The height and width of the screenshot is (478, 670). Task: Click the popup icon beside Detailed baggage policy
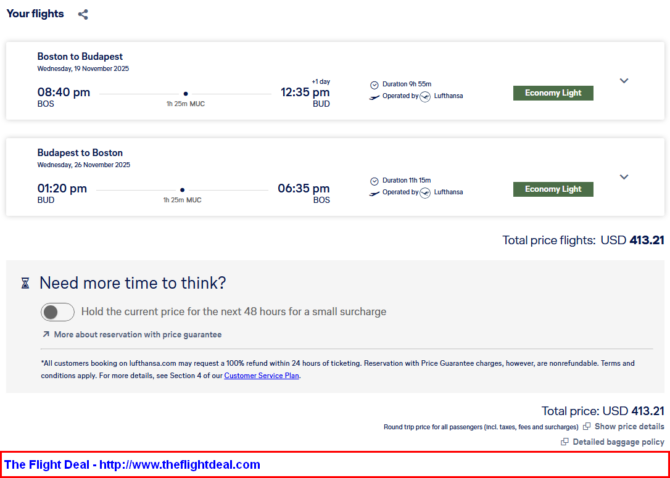(x=565, y=442)
